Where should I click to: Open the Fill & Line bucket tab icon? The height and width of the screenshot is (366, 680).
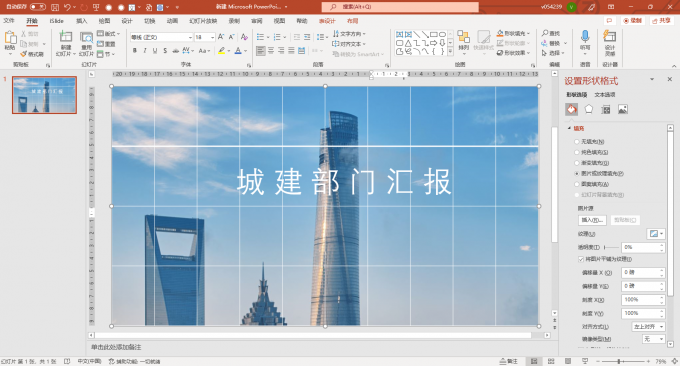(x=572, y=109)
